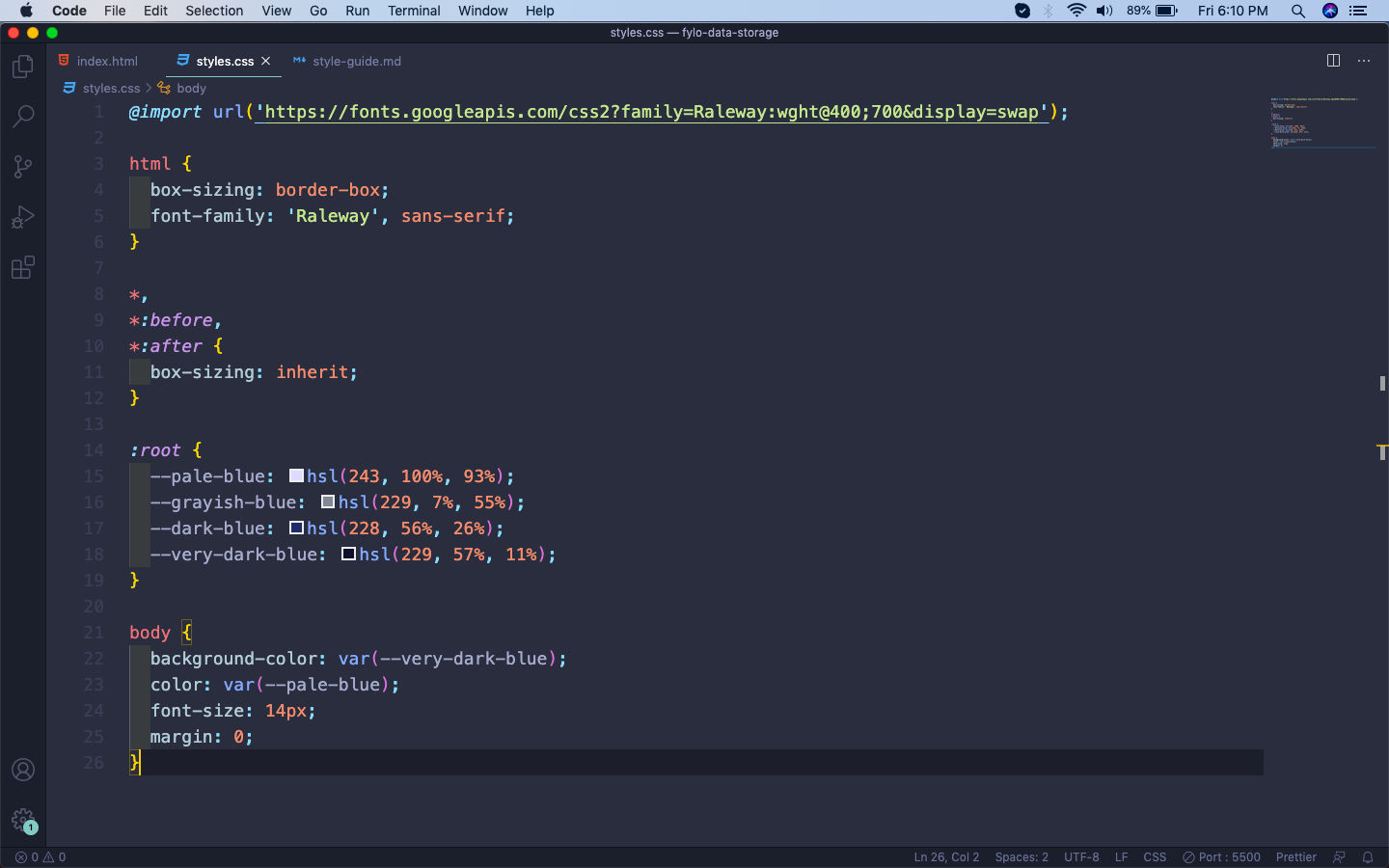
Task: Open Wi-Fi status in menu bar
Action: (x=1076, y=11)
